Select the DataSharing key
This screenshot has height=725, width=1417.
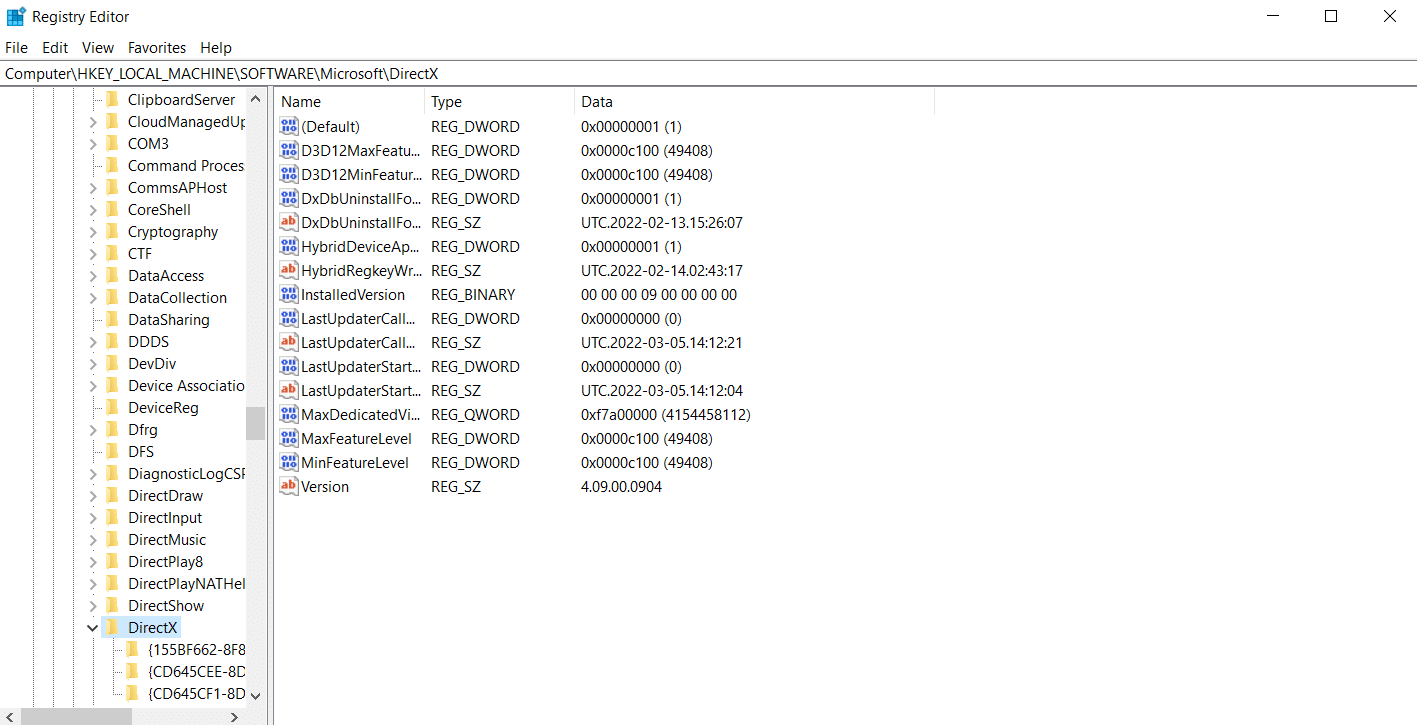click(169, 320)
